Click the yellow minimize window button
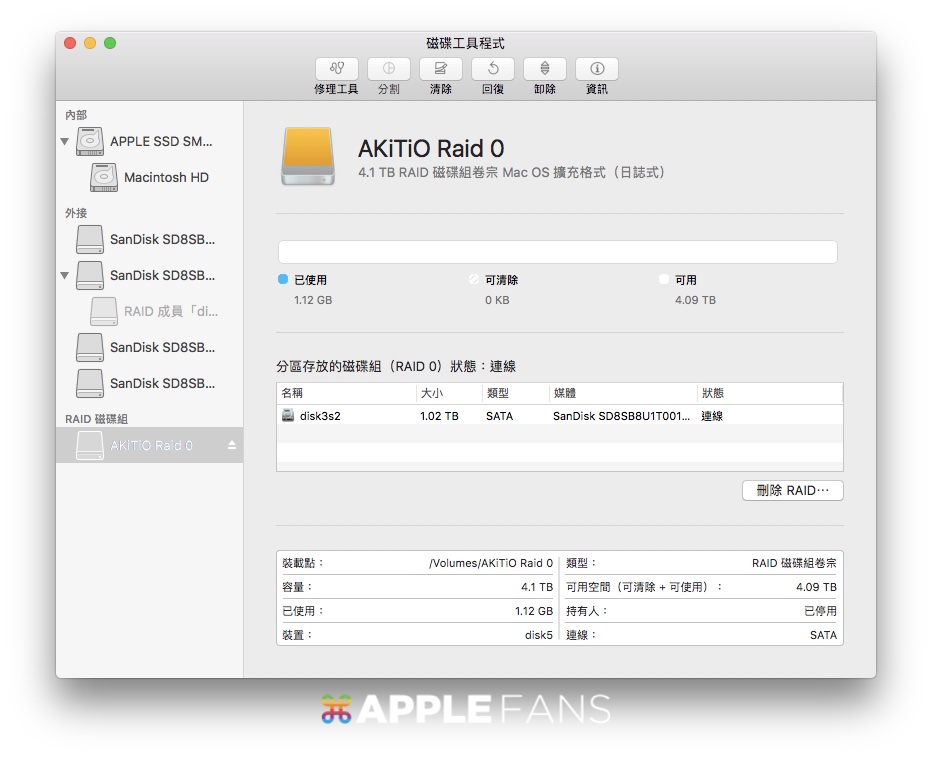932x758 pixels. [x=90, y=43]
